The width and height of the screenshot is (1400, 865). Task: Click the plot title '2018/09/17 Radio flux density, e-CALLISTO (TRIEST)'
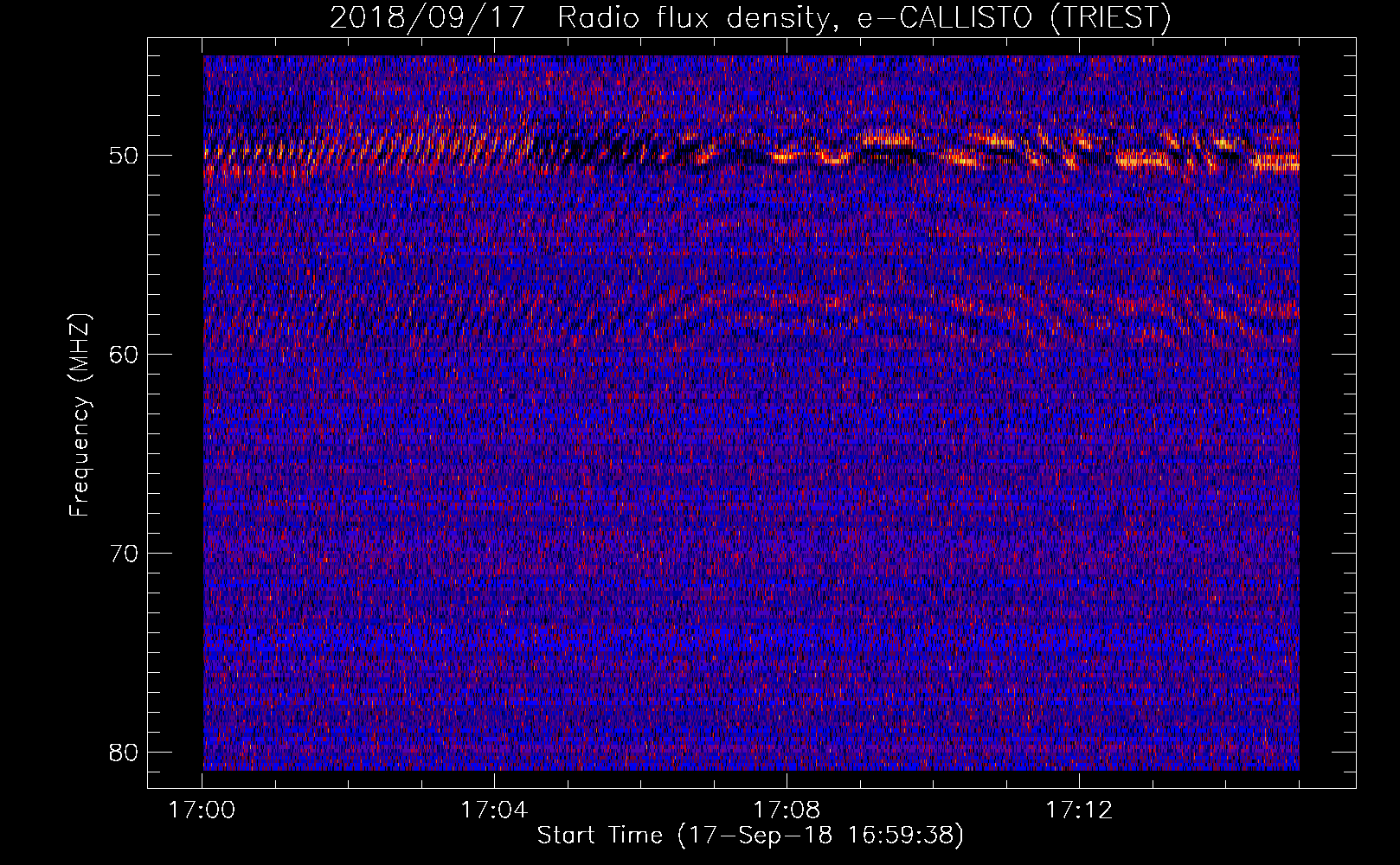click(750, 17)
